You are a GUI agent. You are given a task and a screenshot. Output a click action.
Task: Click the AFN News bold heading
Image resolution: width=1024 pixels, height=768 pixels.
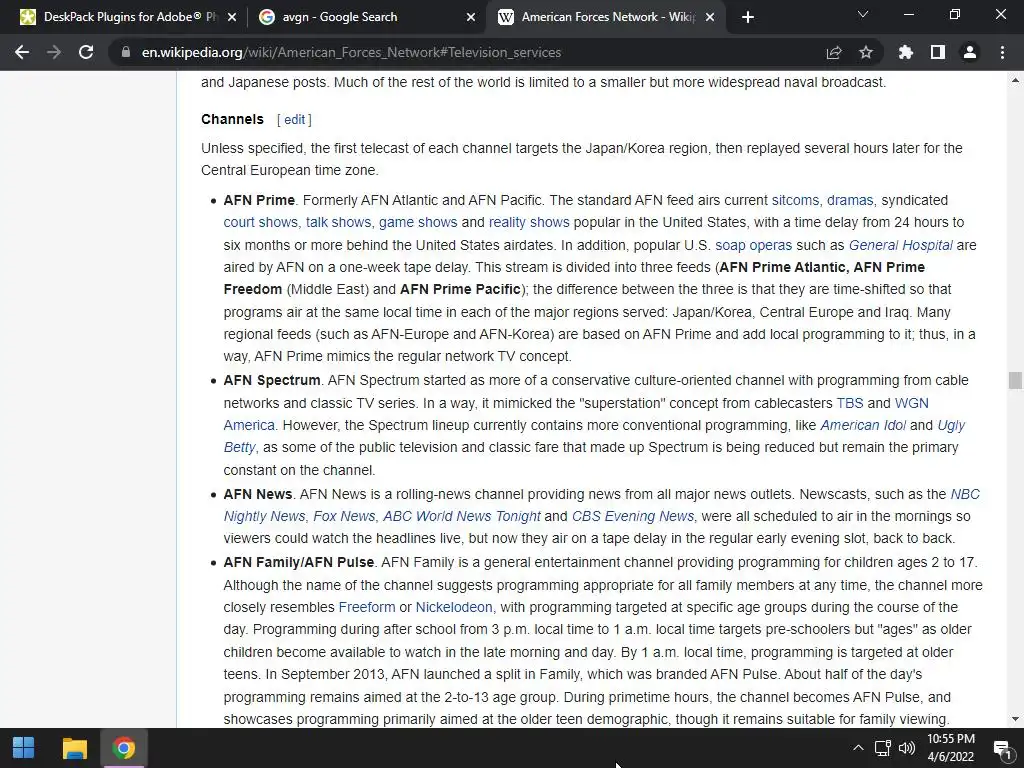pyautogui.click(x=257, y=494)
